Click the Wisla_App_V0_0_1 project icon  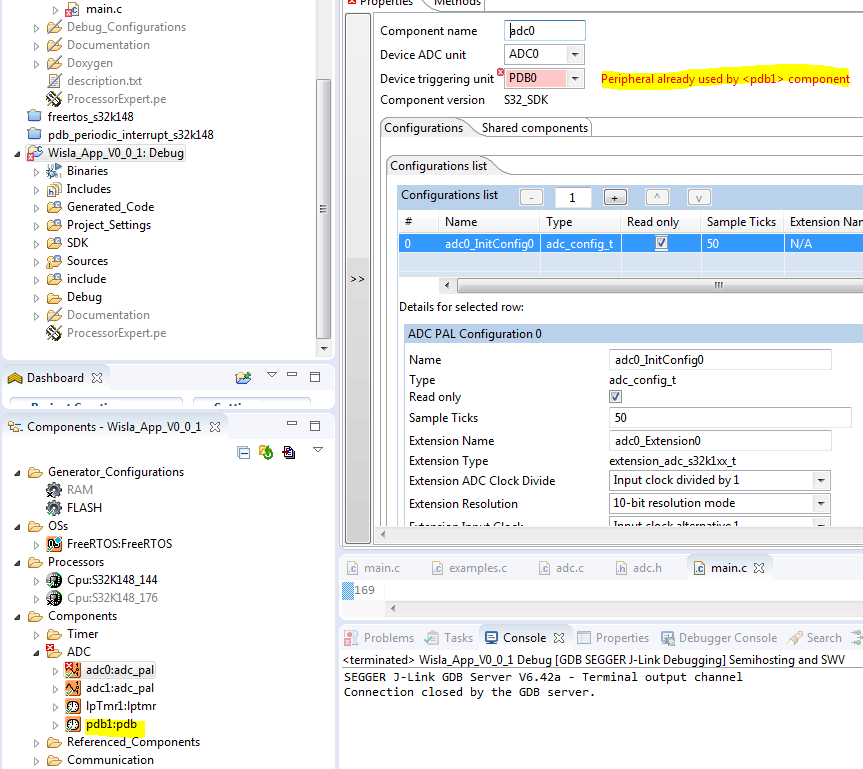coord(35,153)
